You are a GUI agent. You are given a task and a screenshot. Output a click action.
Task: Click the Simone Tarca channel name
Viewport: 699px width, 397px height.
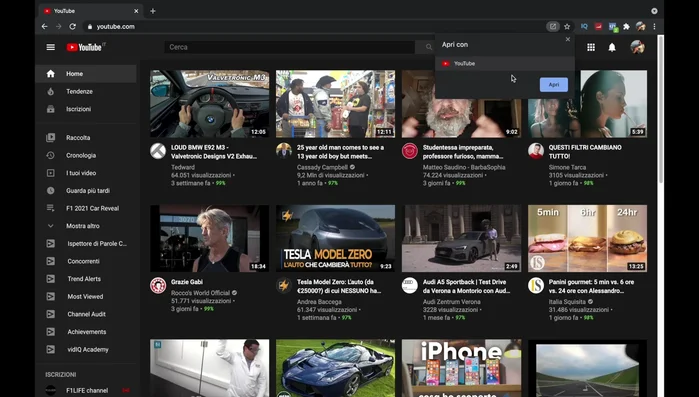click(x=567, y=167)
